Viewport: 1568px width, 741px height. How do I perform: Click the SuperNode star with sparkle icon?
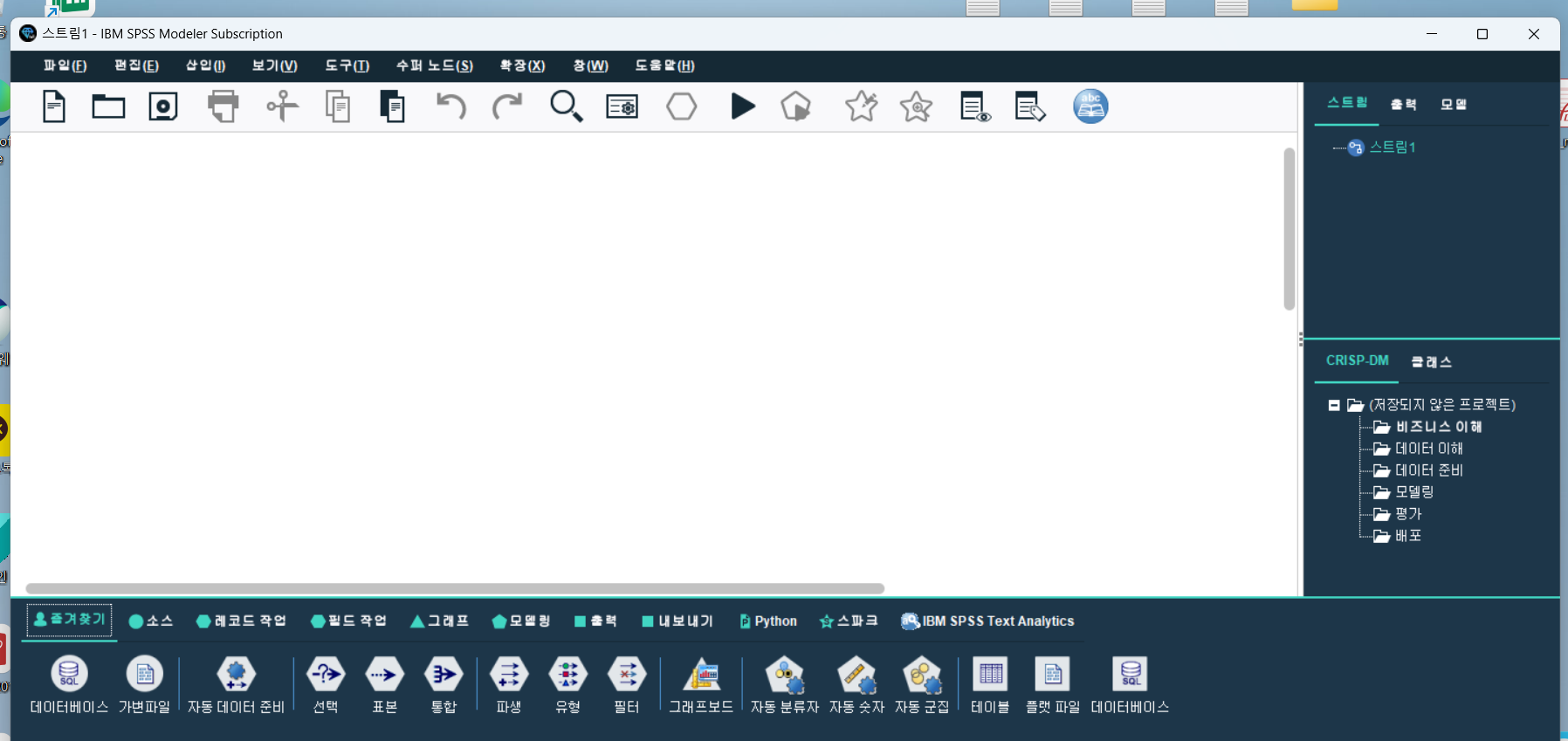tap(861, 106)
